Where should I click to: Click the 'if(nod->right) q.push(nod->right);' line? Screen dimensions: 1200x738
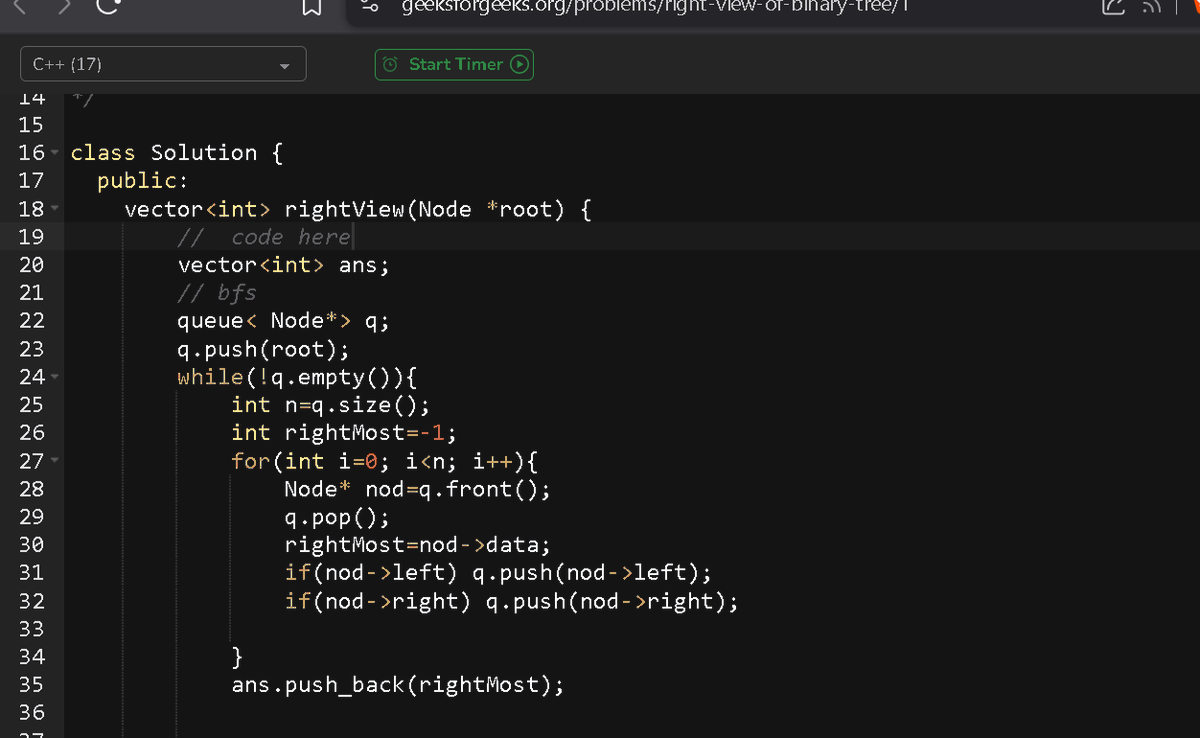point(512,601)
